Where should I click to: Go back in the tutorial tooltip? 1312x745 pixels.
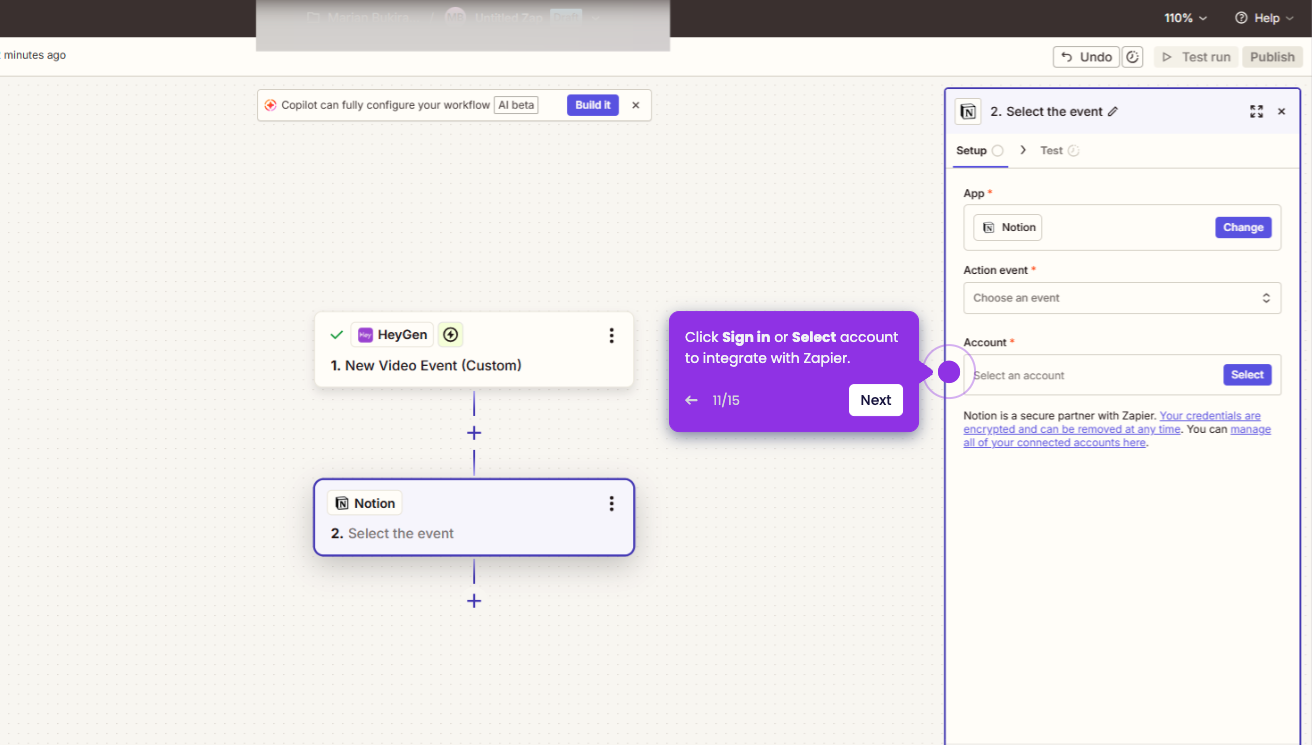click(x=691, y=400)
